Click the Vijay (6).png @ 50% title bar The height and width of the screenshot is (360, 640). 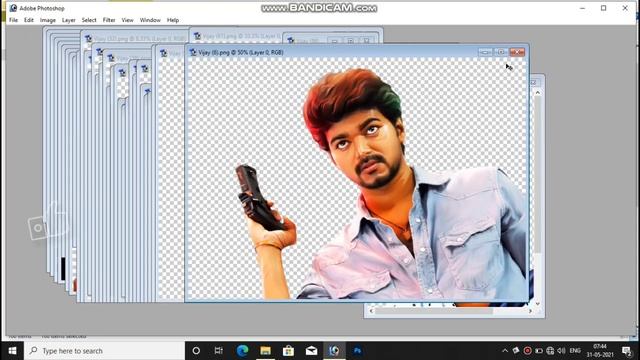coord(241,52)
